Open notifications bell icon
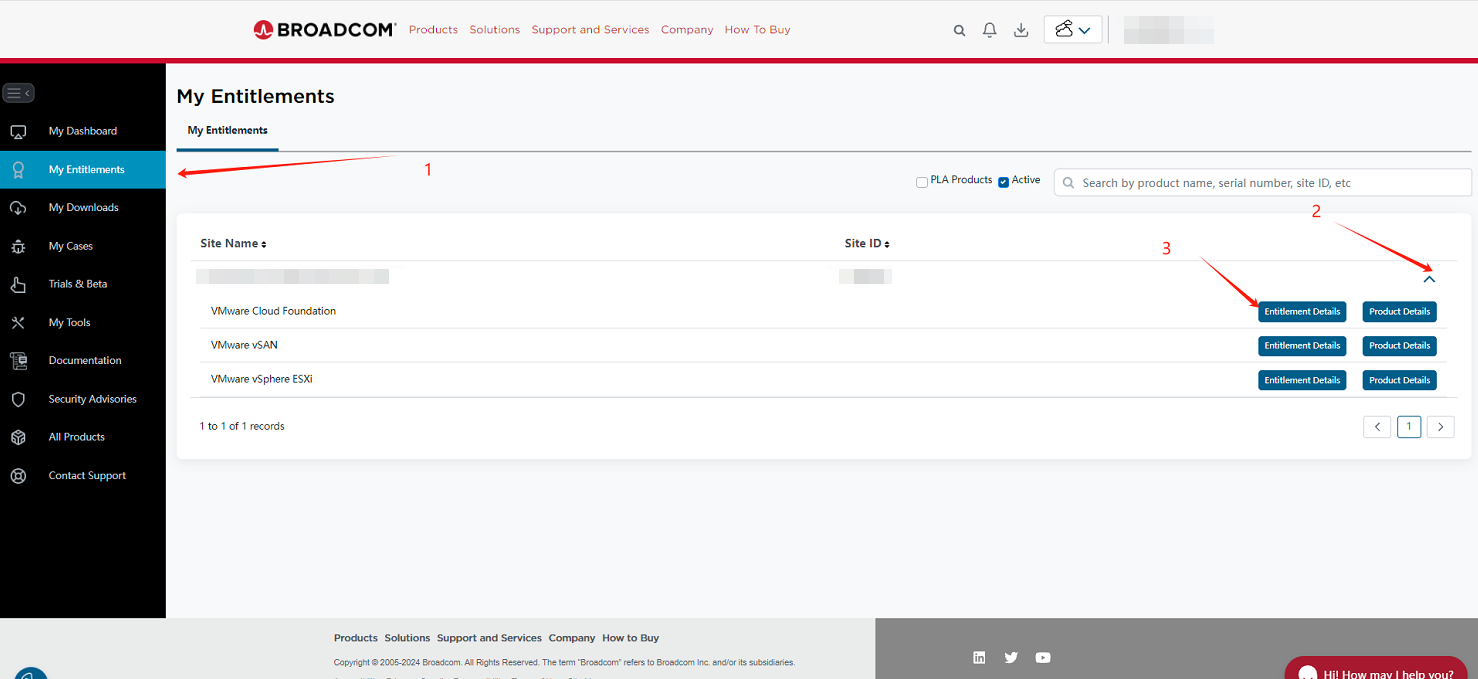The width and height of the screenshot is (1478, 679). [990, 30]
